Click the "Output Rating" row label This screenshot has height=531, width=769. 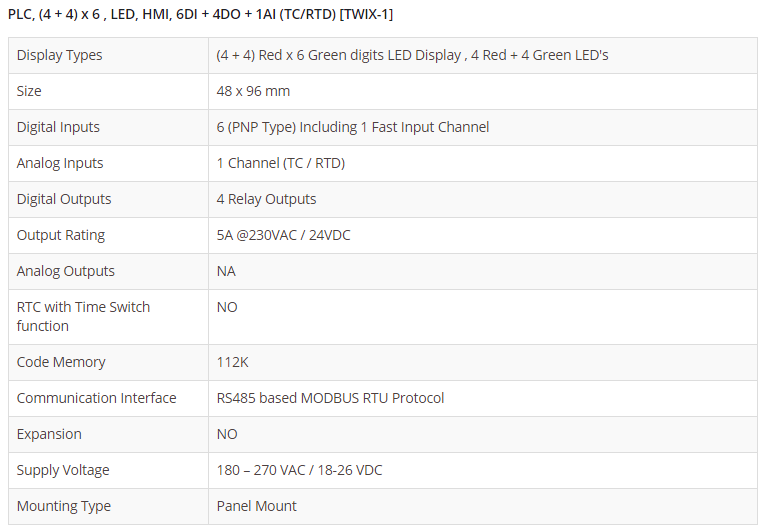coord(61,235)
